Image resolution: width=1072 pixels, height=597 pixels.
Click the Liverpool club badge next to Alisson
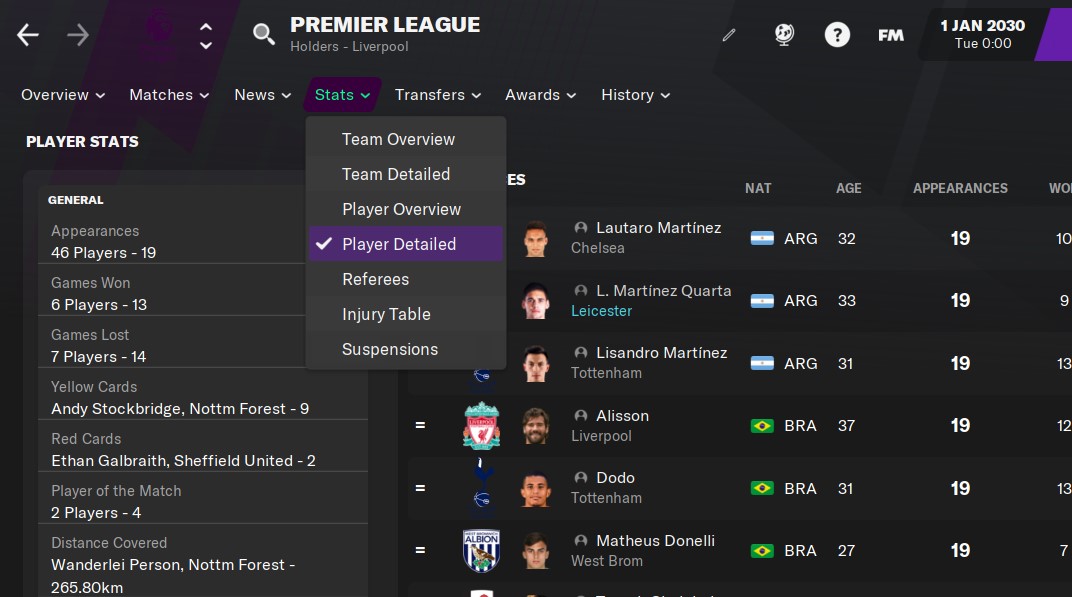tap(481, 425)
